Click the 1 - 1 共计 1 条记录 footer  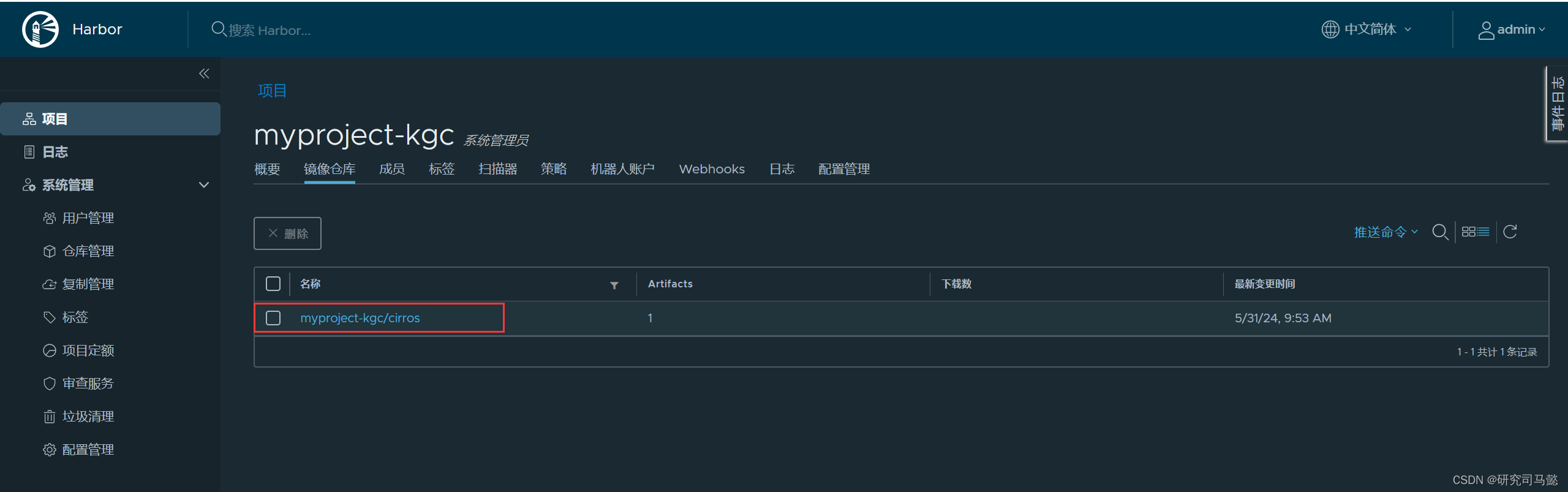click(1497, 352)
